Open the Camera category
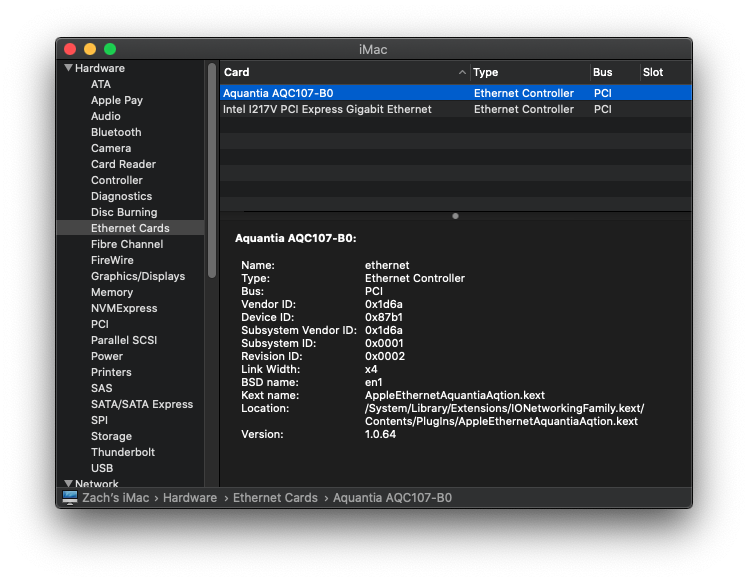This screenshot has width=748, height=582. tap(111, 148)
